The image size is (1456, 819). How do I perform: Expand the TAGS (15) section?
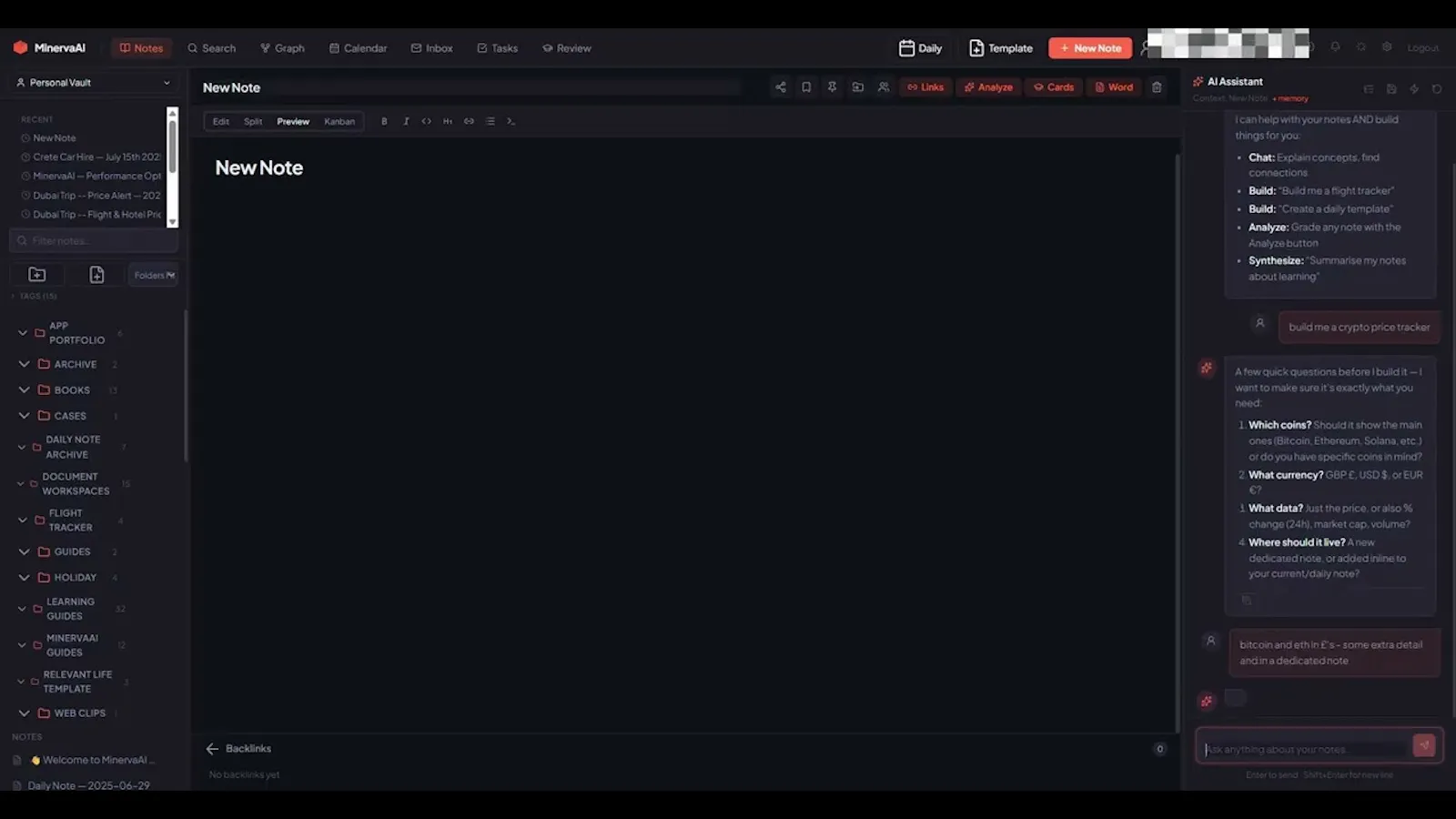pos(35,296)
